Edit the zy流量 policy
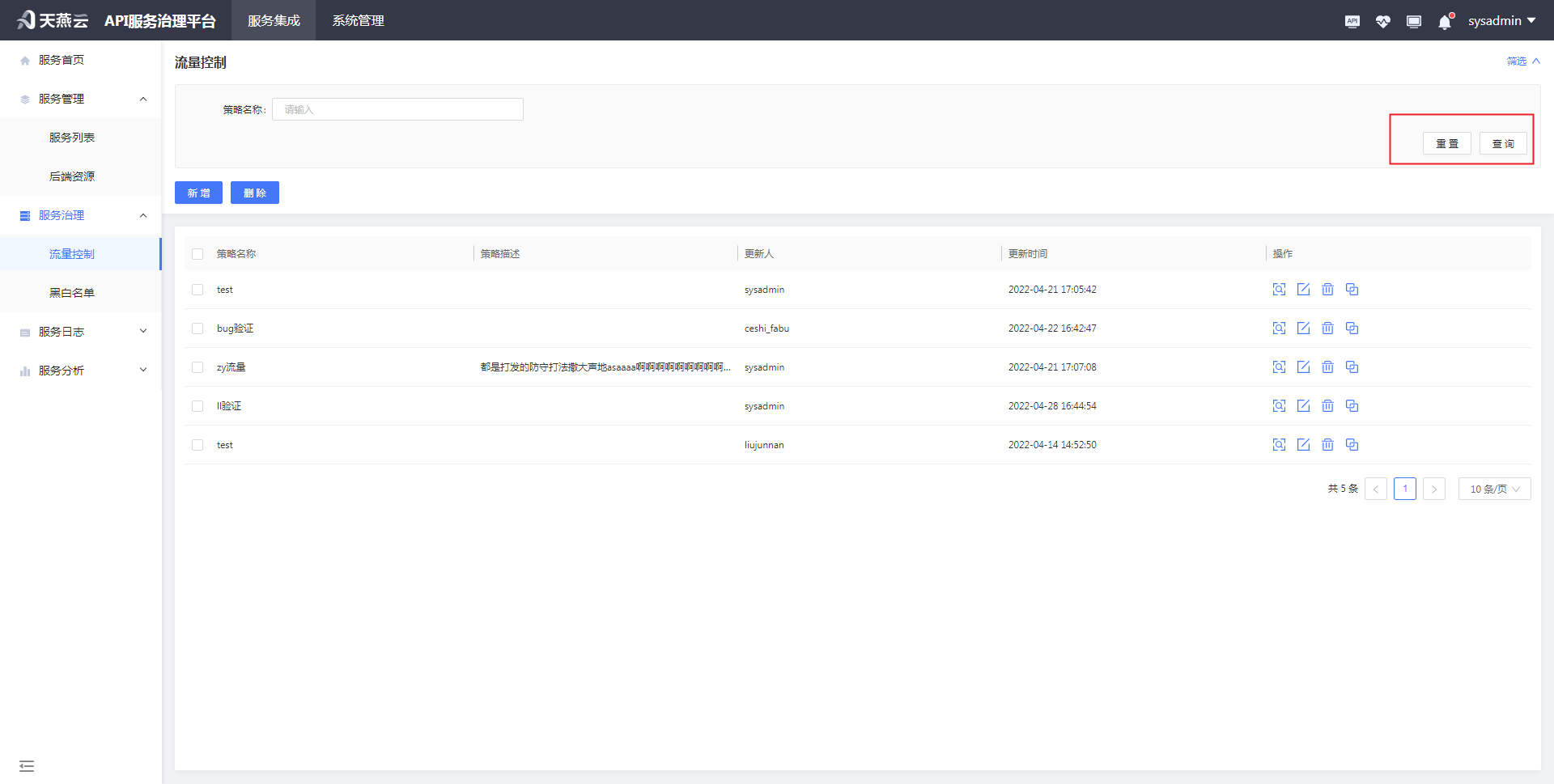Screen dimensions: 1554x784 (x=1303, y=367)
